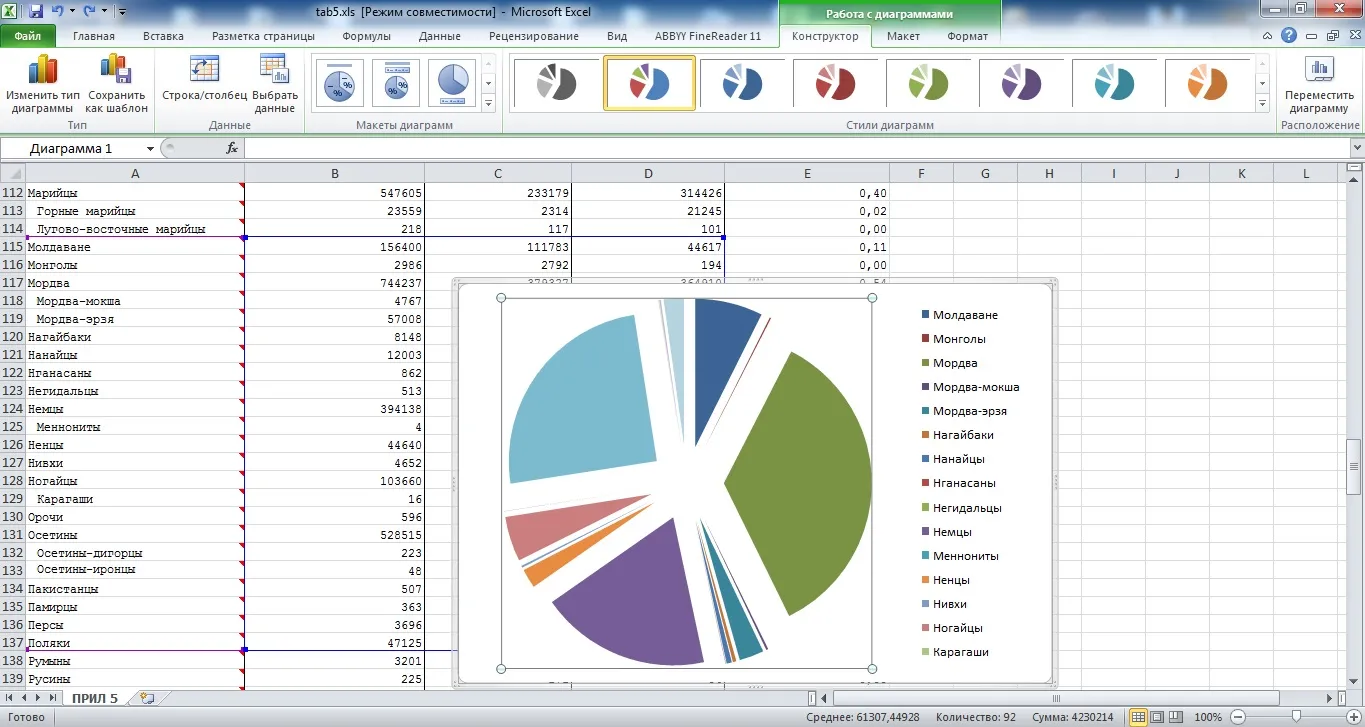
Task: Choose the green pie chart style thumbnail
Action: click(928, 83)
